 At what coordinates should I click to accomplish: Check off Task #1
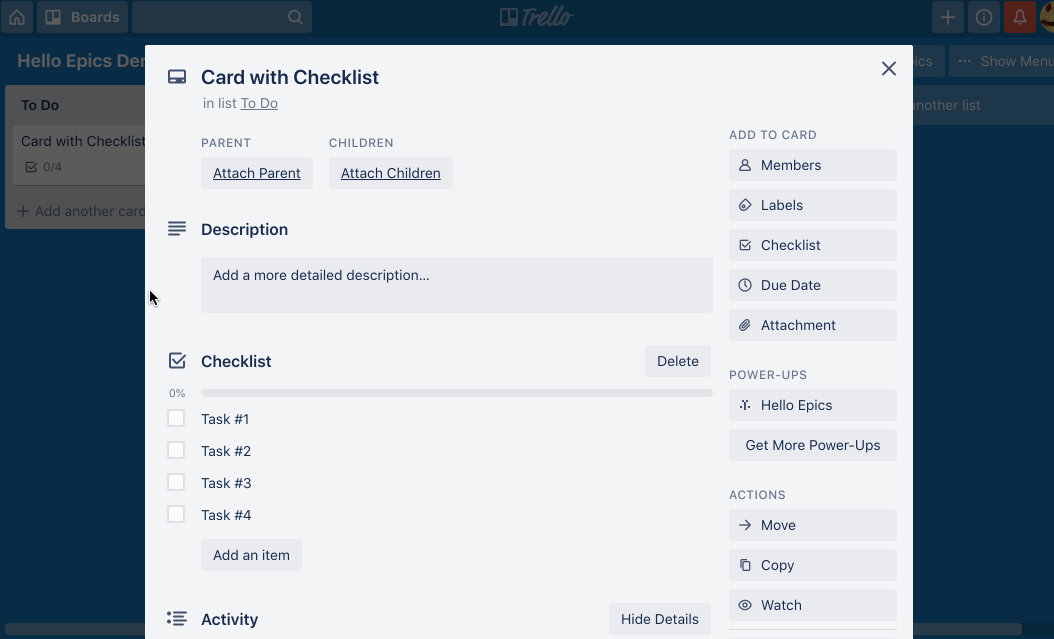[176, 418]
